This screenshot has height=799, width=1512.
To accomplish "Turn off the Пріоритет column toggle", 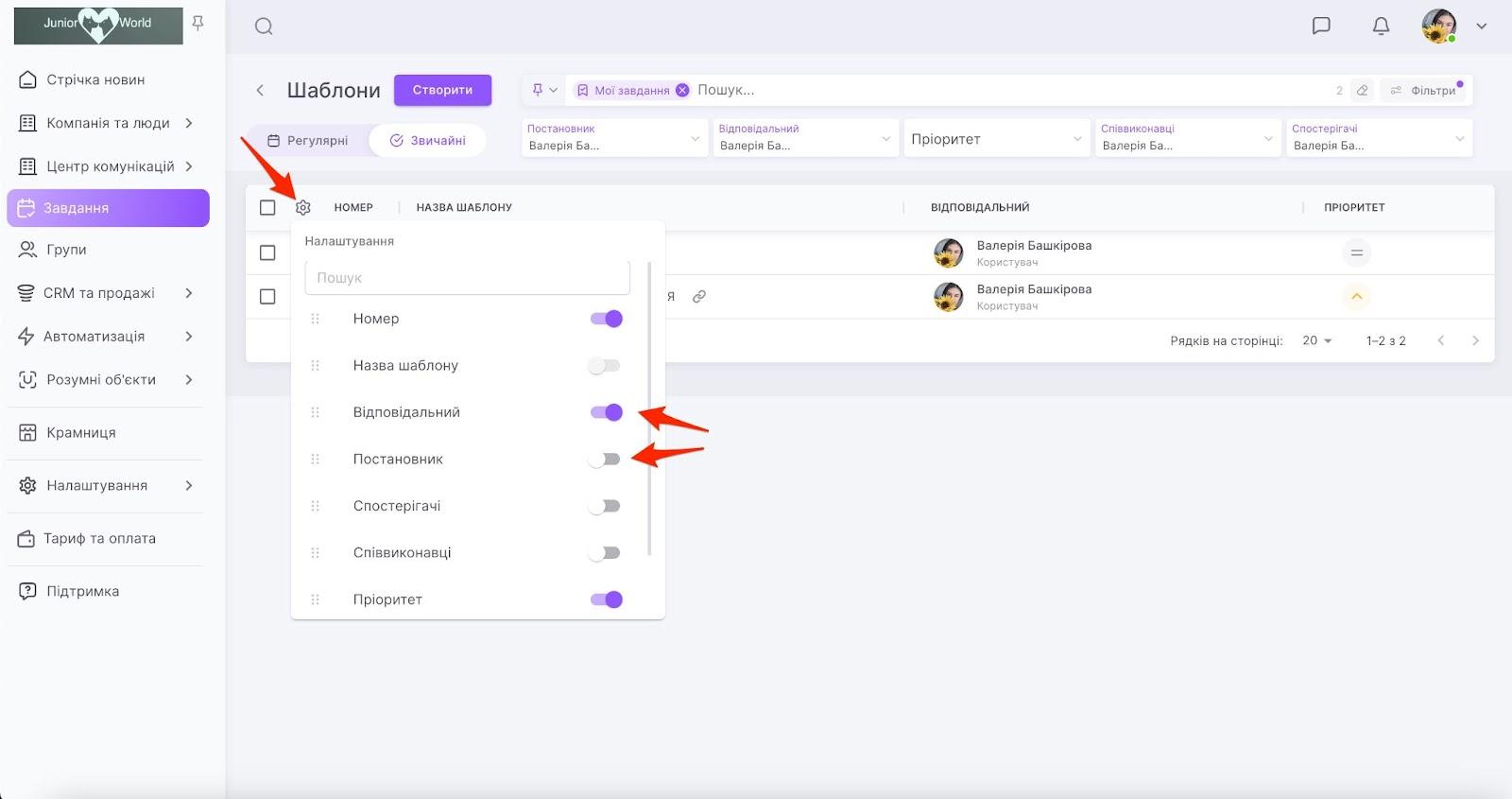I will 606,599.
